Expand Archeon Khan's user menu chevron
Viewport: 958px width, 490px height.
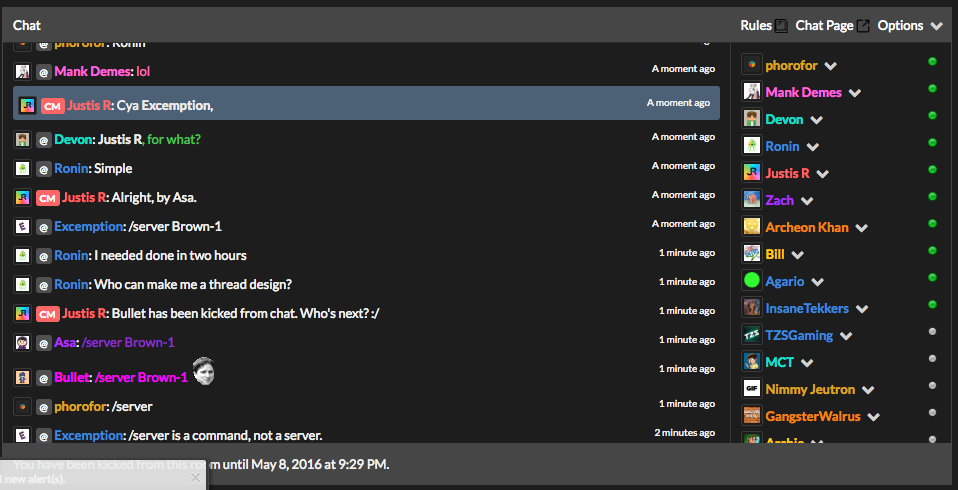[x=861, y=228]
